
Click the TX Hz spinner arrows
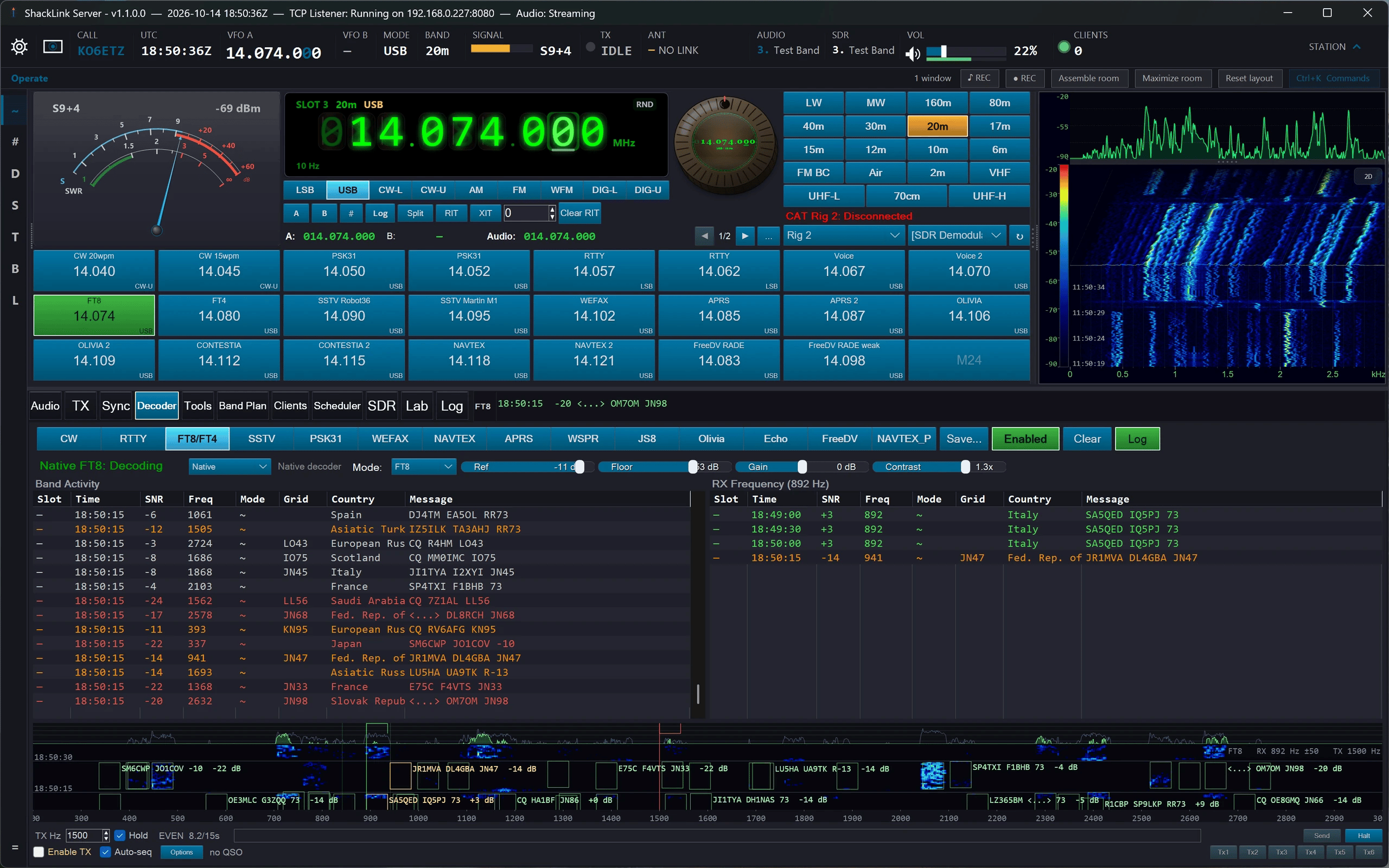click(106, 835)
